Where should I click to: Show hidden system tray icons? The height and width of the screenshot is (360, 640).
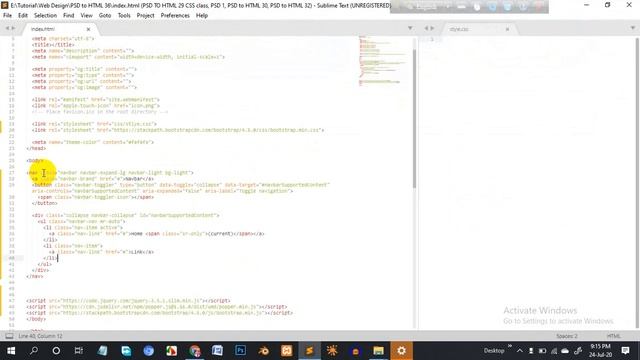coord(520,351)
